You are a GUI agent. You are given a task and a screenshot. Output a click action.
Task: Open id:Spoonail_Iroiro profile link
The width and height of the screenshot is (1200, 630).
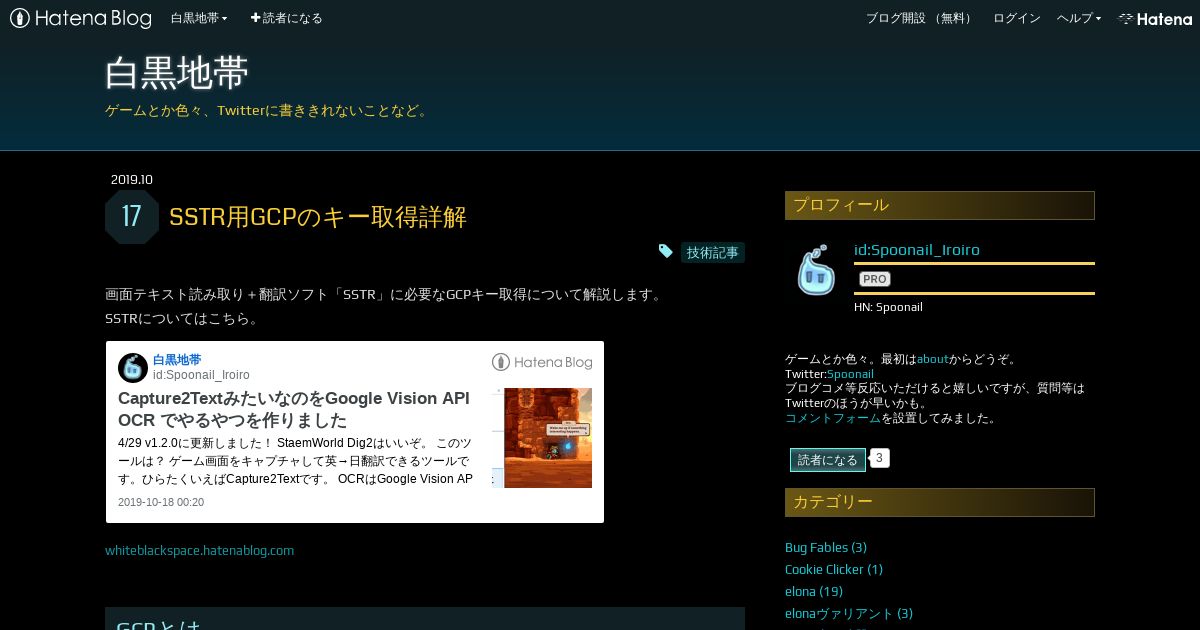coord(917,250)
